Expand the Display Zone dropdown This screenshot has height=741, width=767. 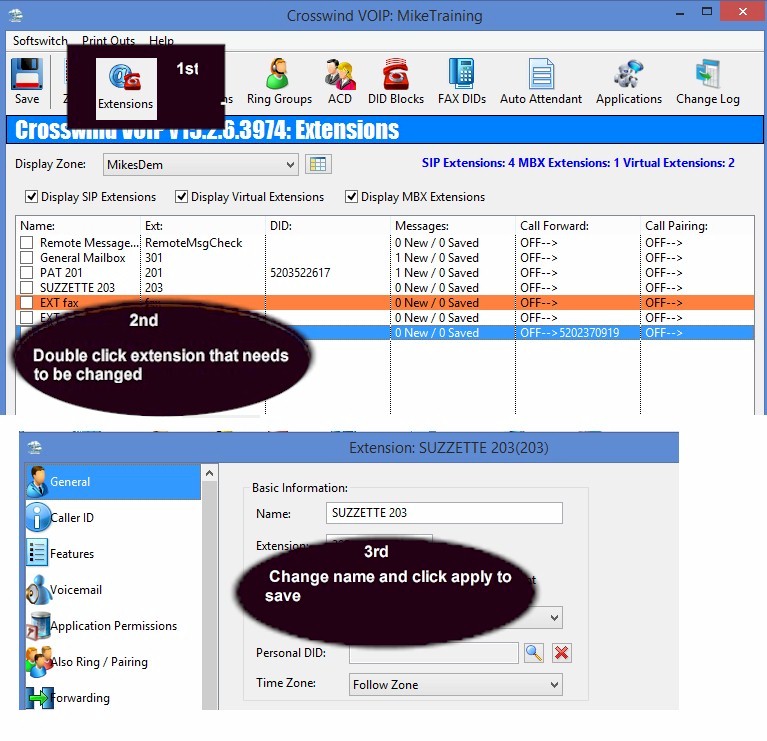pos(290,164)
